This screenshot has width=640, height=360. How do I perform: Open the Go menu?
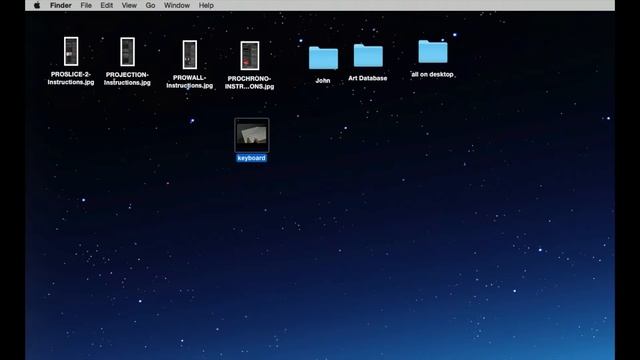point(150,5)
